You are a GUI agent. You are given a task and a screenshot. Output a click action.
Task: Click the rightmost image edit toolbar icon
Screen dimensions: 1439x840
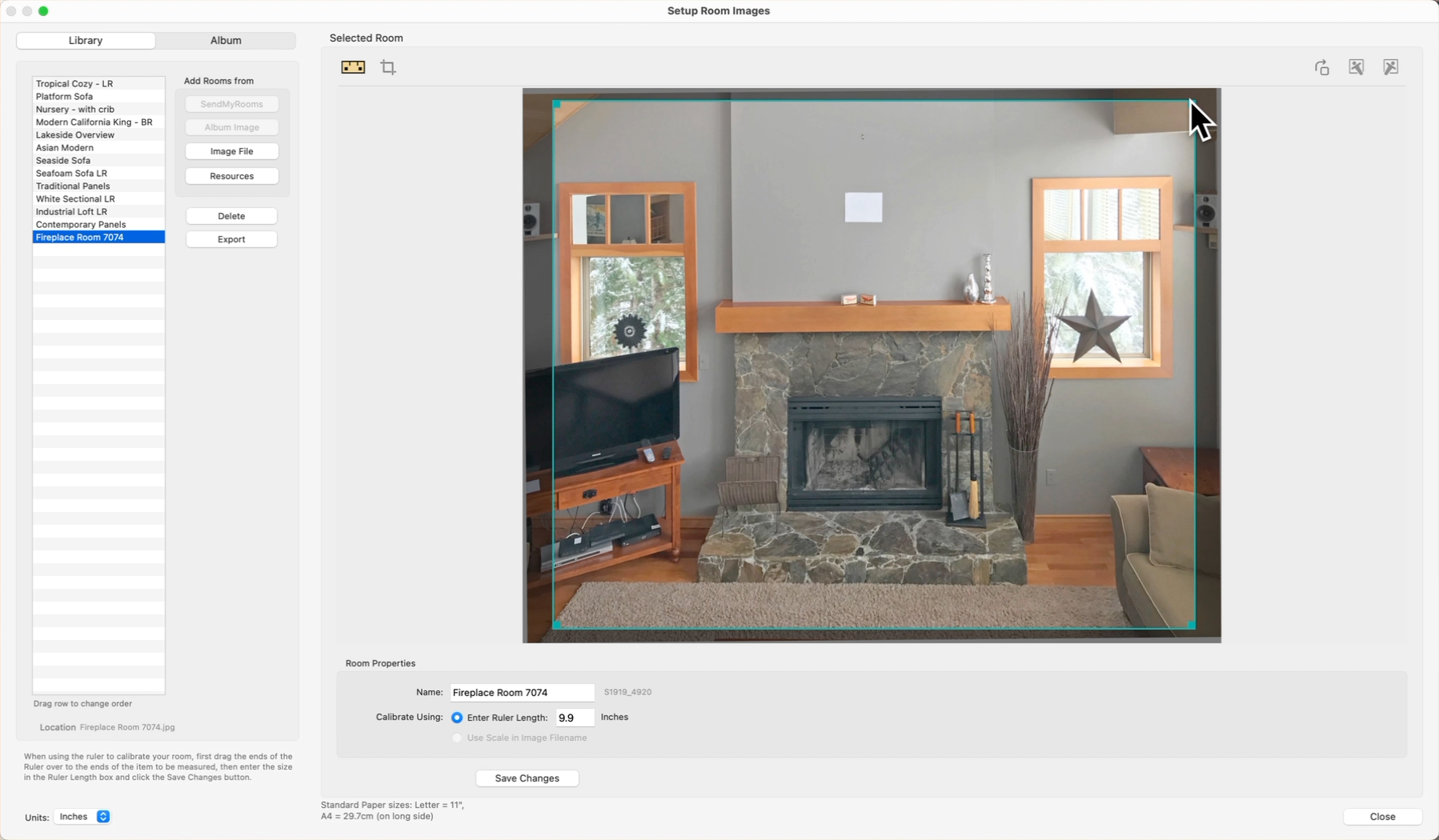click(x=1390, y=67)
